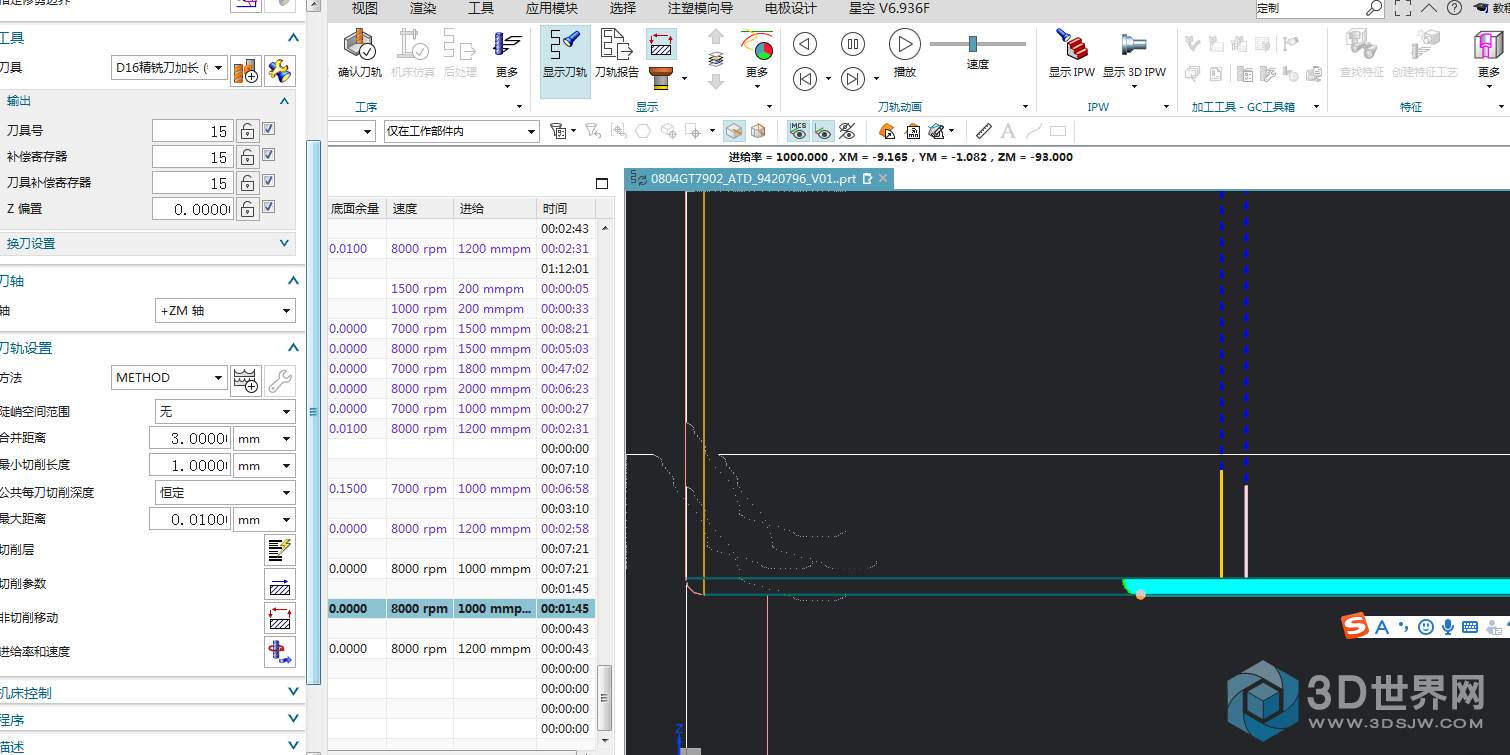Toggle shaded cube display icon in selection bar

735,131
